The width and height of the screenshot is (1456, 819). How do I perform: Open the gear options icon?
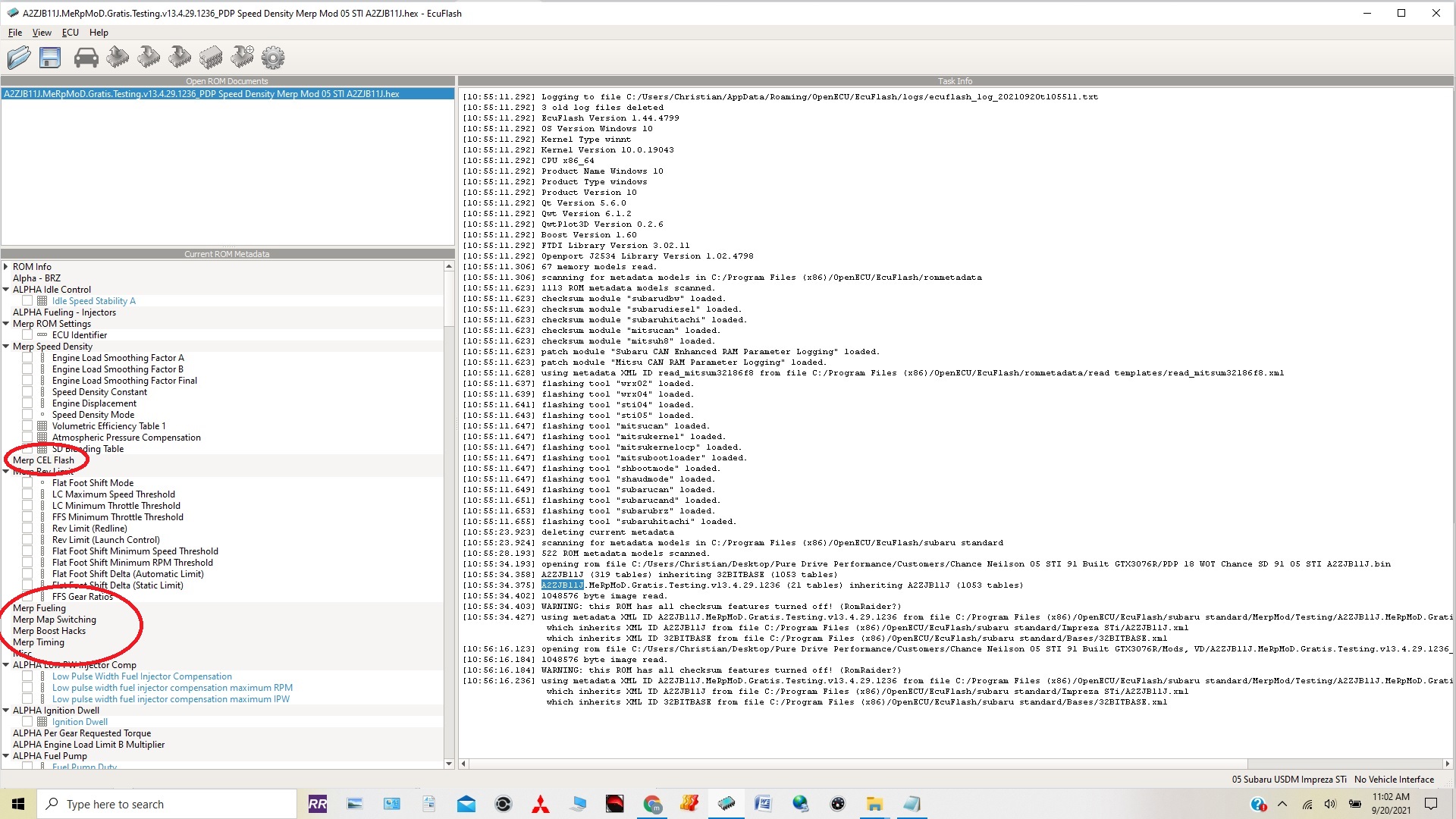[273, 58]
